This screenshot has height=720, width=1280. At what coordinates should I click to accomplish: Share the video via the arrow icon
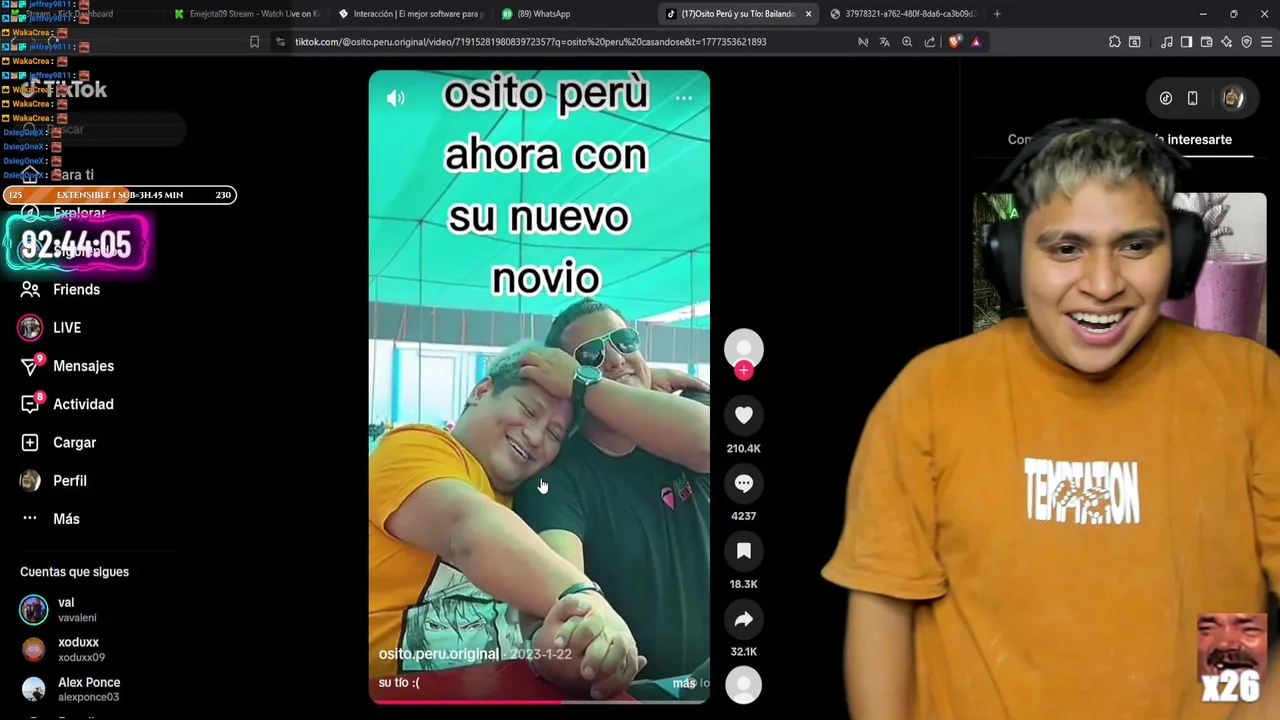743,619
